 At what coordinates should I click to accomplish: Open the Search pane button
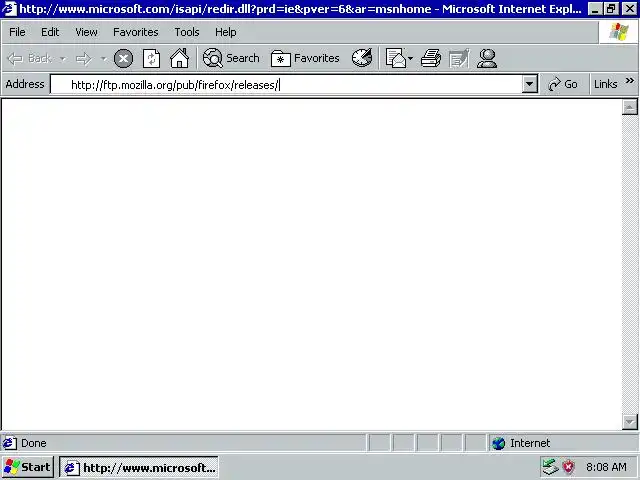pyautogui.click(x=231, y=58)
